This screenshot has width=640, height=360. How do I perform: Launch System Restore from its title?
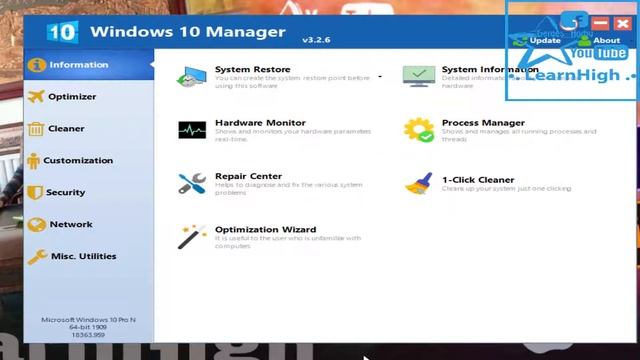coord(253,69)
